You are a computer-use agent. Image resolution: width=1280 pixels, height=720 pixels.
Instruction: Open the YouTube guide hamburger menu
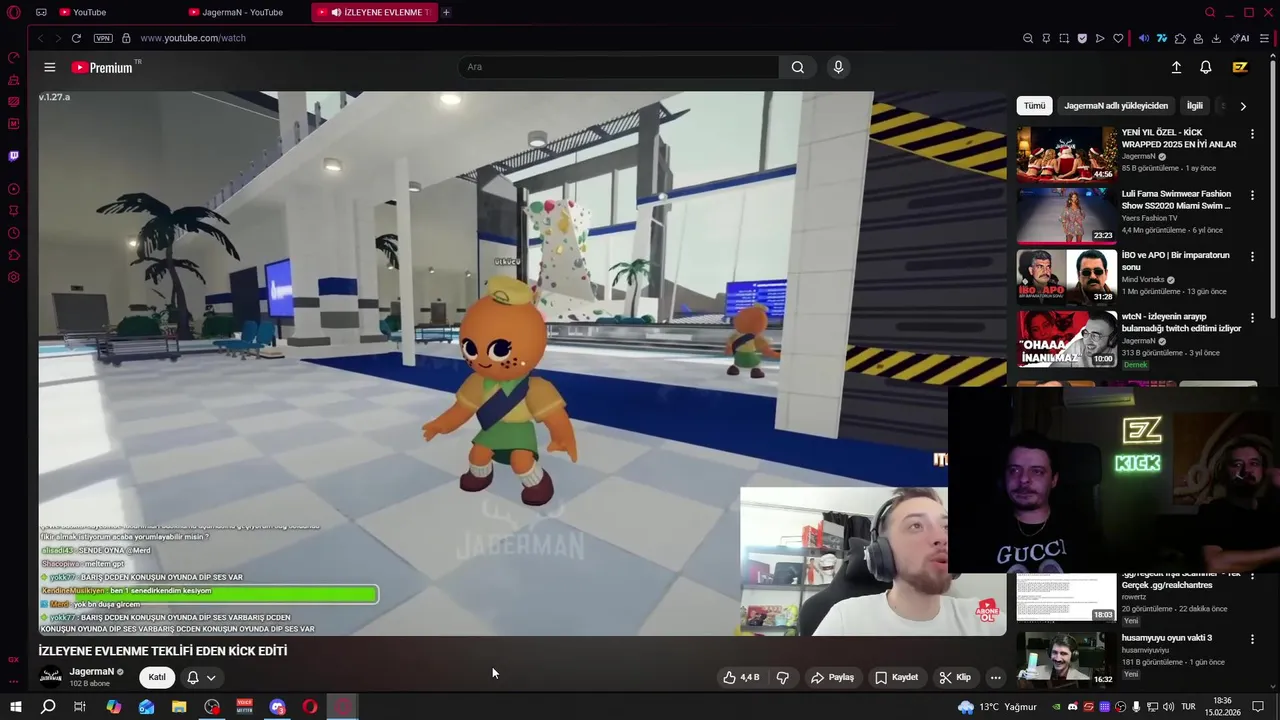click(49, 67)
